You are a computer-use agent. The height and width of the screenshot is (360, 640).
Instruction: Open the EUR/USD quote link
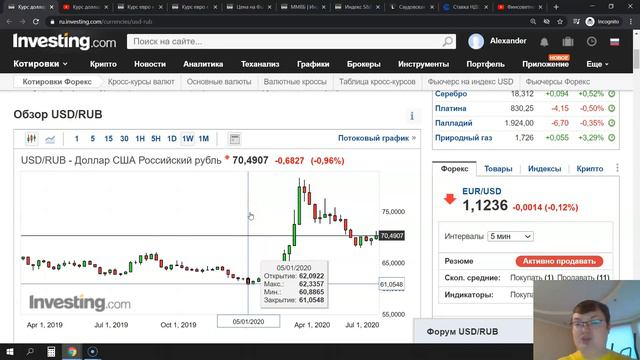click(x=482, y=191)
